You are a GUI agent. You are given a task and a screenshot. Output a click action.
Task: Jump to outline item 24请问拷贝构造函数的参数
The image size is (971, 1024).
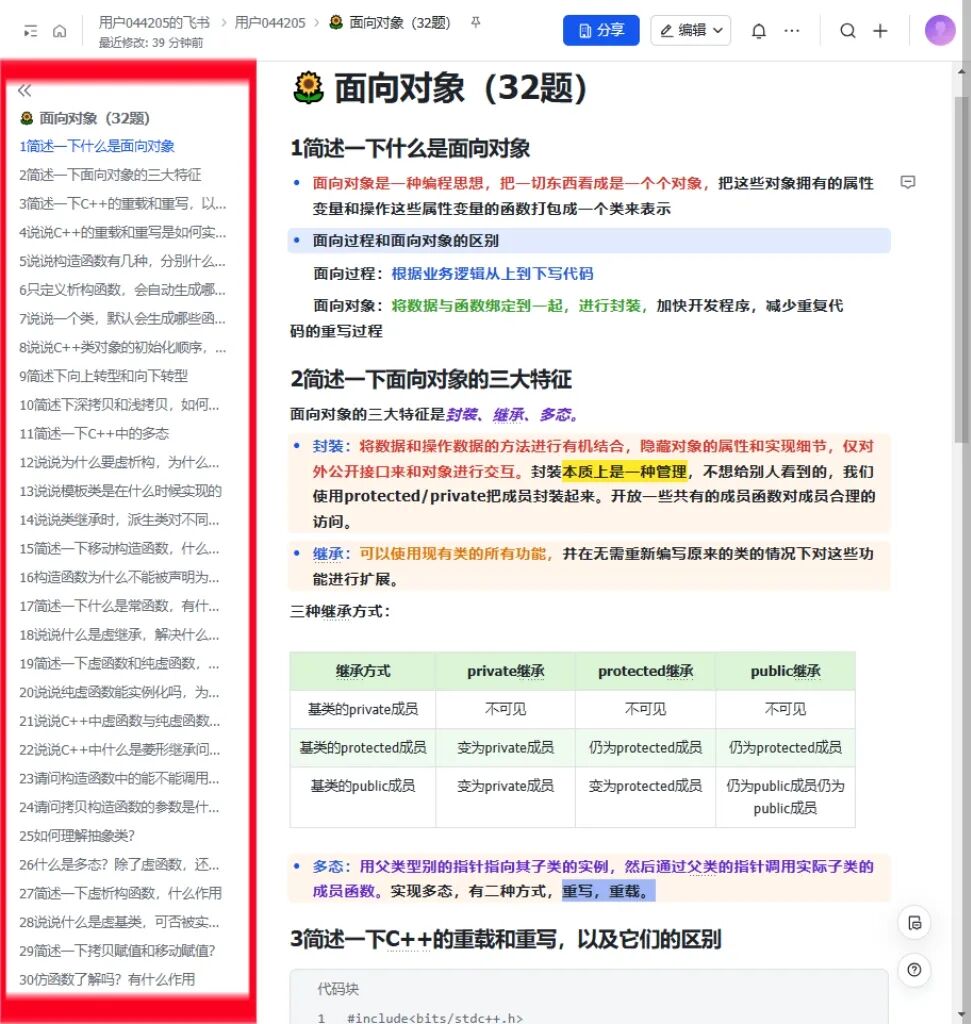point(119,807)
